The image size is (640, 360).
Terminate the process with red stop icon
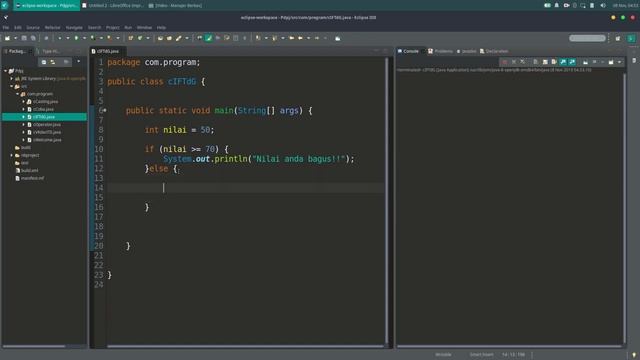pos(504,62)
